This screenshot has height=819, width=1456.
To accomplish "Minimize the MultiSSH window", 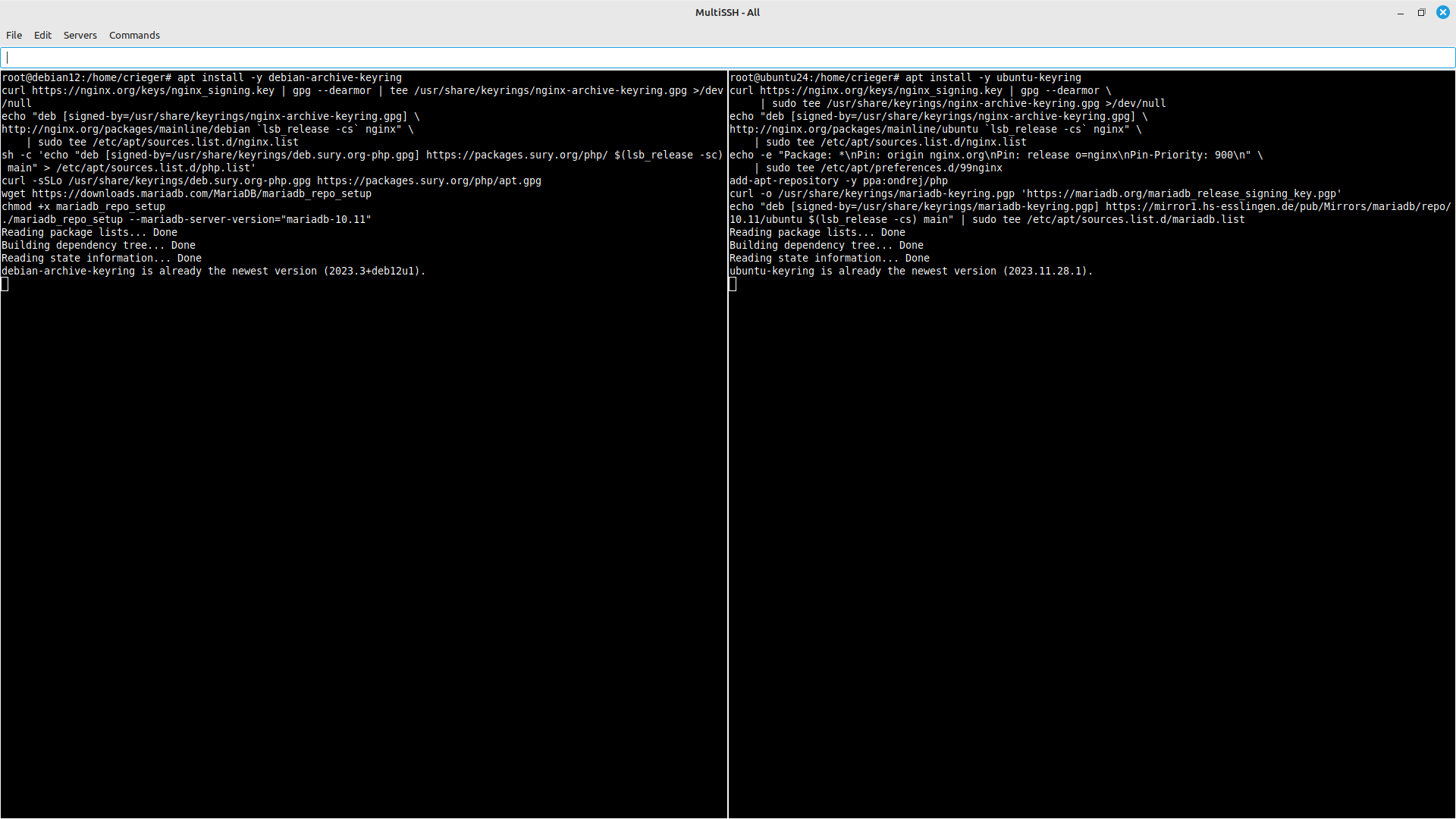I will pyautogui.click(x=1400, y=12).
